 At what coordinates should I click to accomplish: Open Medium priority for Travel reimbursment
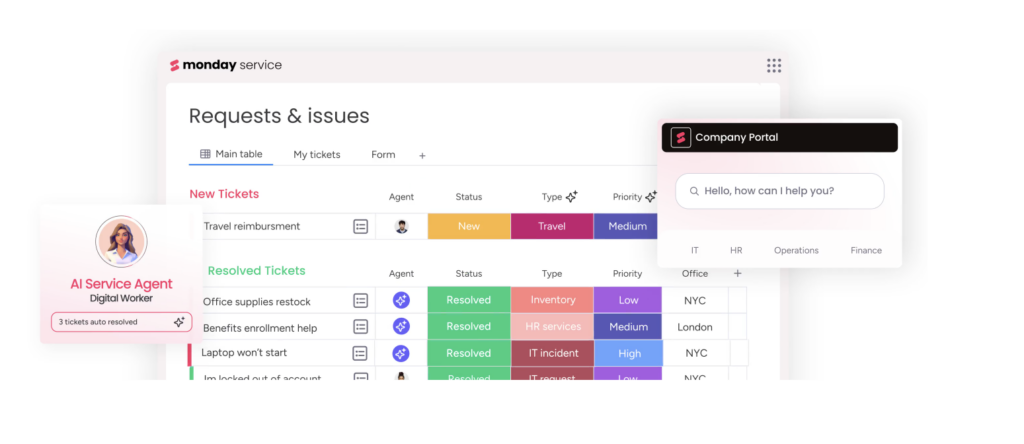(x=628, y=226)
